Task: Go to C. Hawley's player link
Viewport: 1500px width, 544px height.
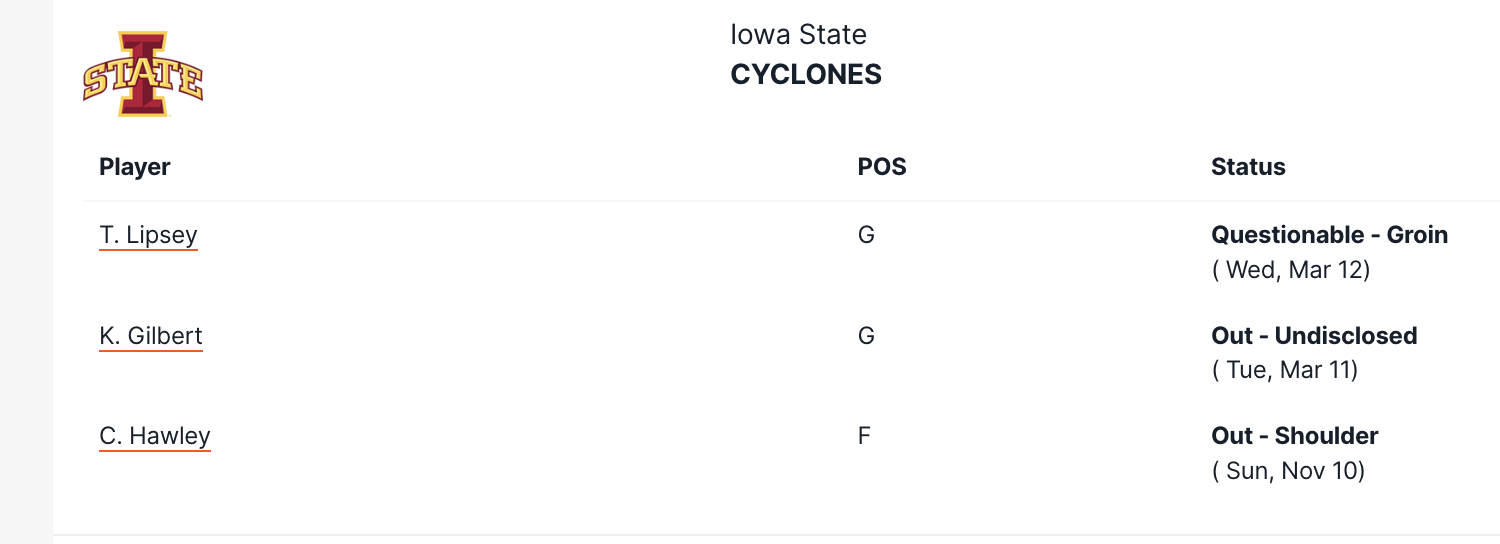Action: tap(155, 436)
